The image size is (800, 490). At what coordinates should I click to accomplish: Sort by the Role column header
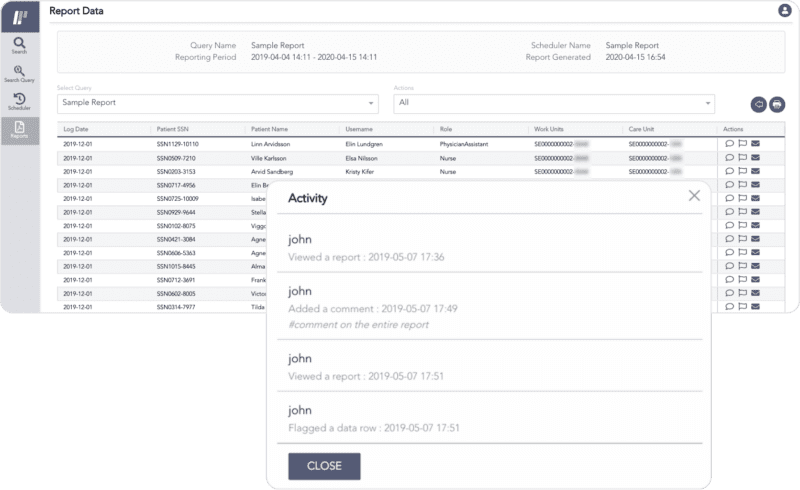pos(446,130)
